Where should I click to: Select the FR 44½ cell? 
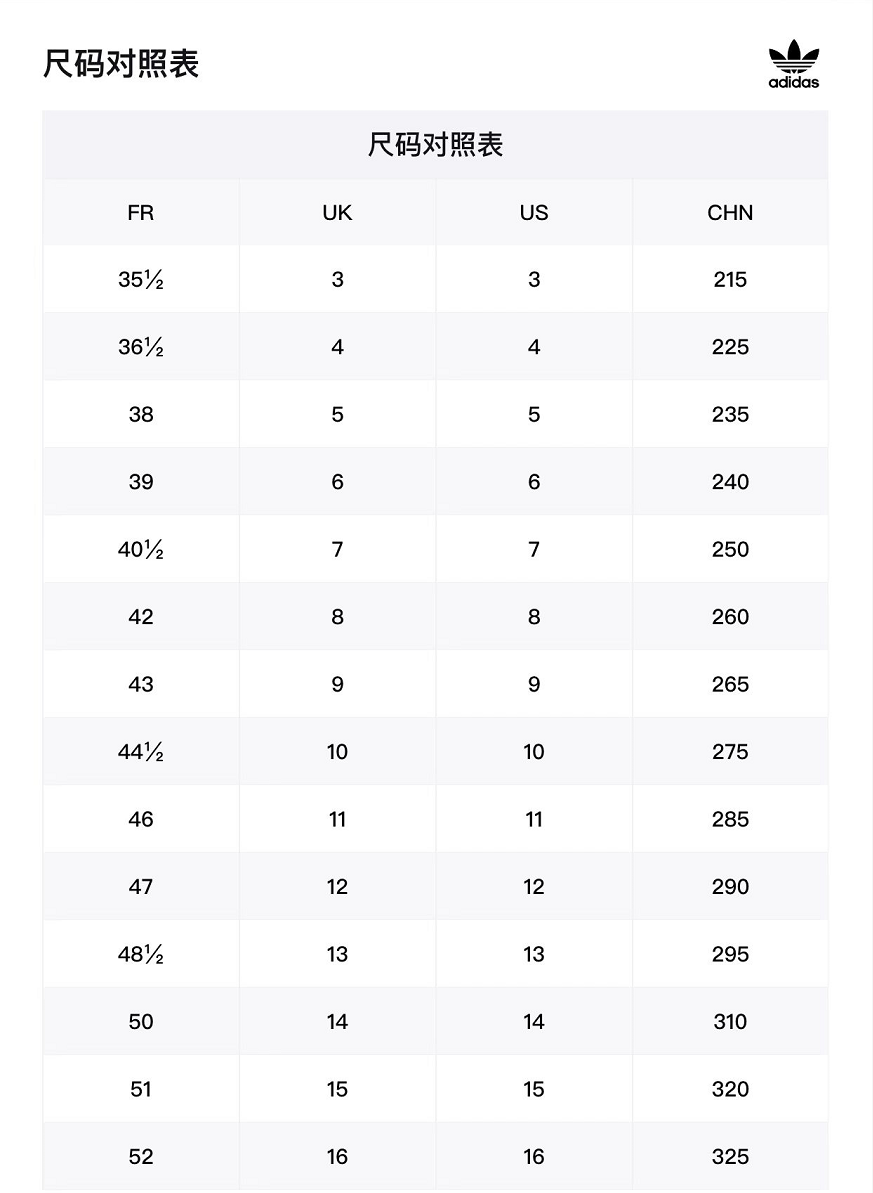coord(141,752)
